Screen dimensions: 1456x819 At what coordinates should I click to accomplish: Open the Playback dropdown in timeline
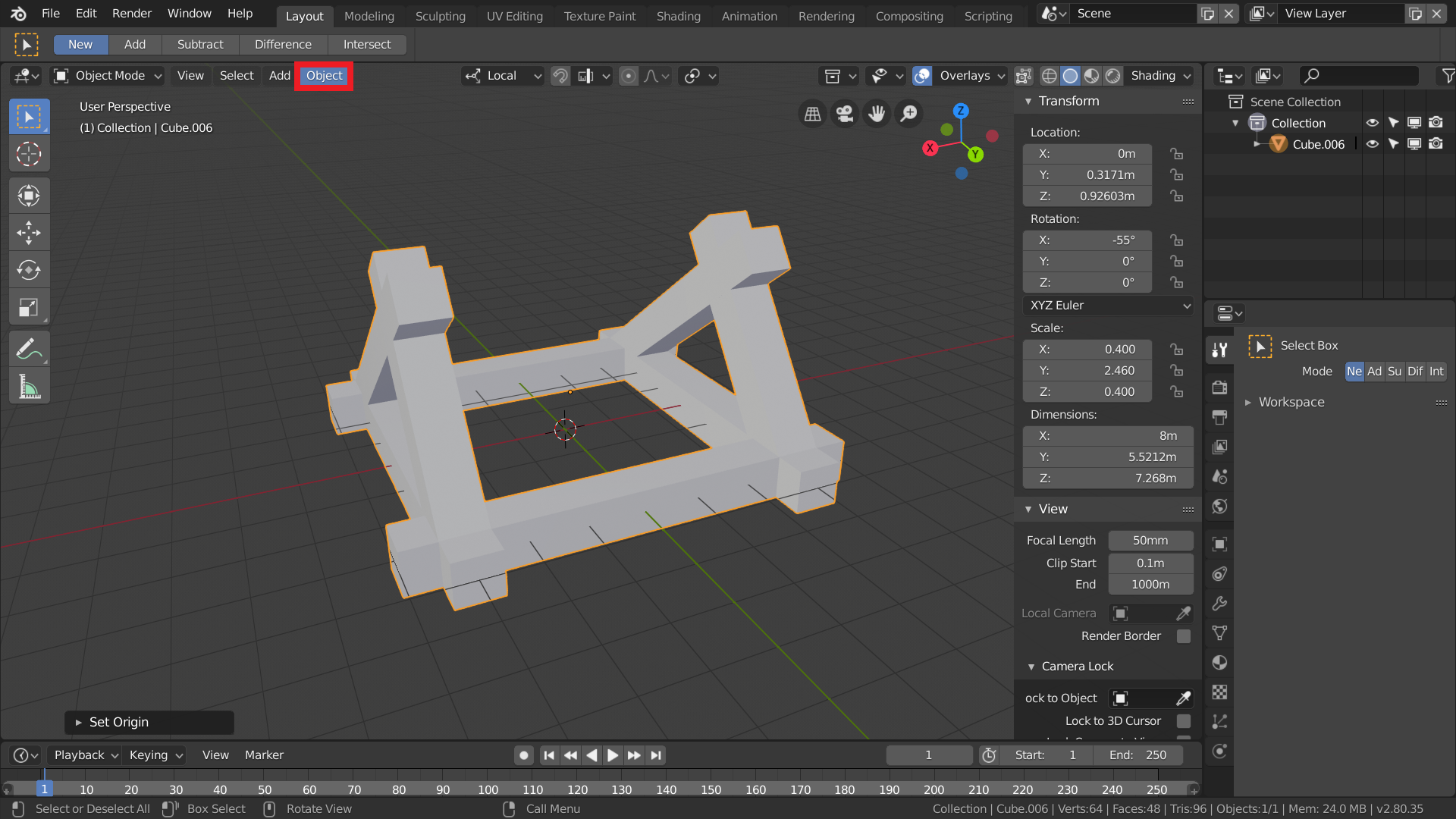click(x=86, y=755)
